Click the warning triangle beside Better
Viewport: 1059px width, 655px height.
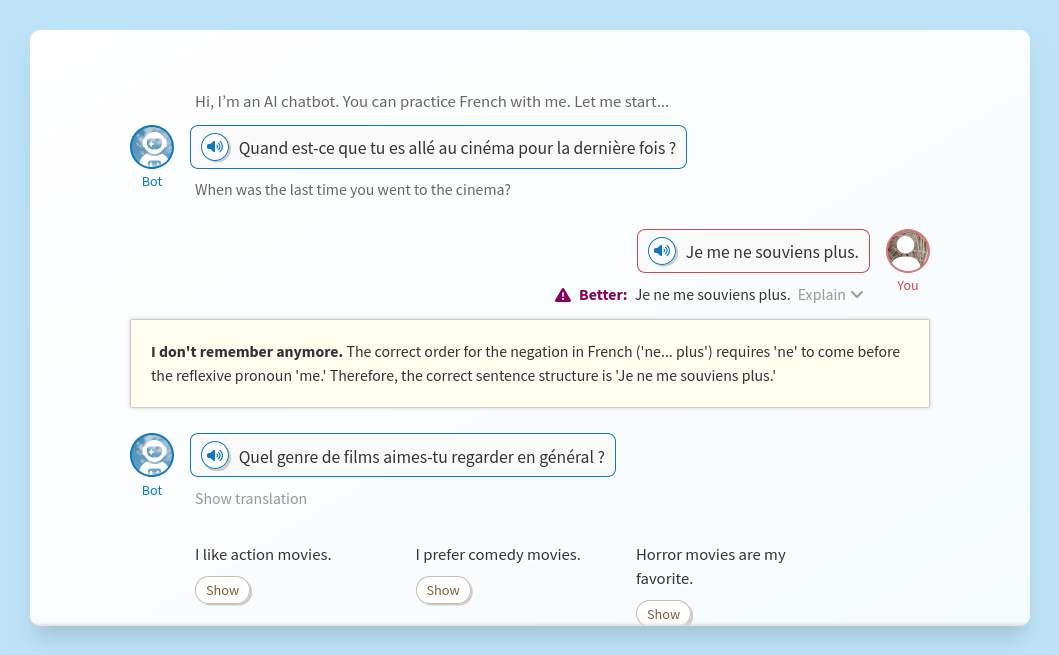563,295
